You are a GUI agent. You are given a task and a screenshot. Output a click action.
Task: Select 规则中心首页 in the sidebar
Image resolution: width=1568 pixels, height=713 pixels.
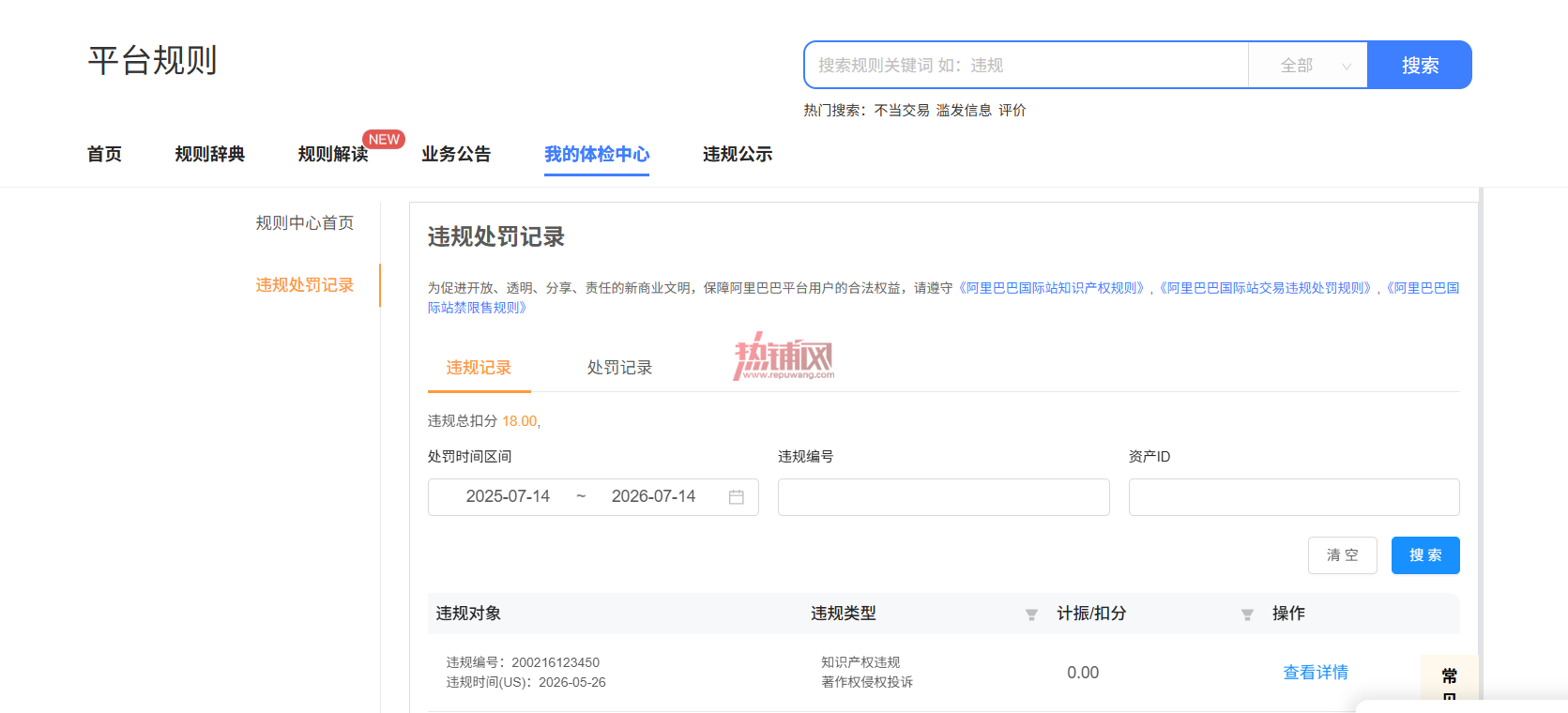click(305, 223)
